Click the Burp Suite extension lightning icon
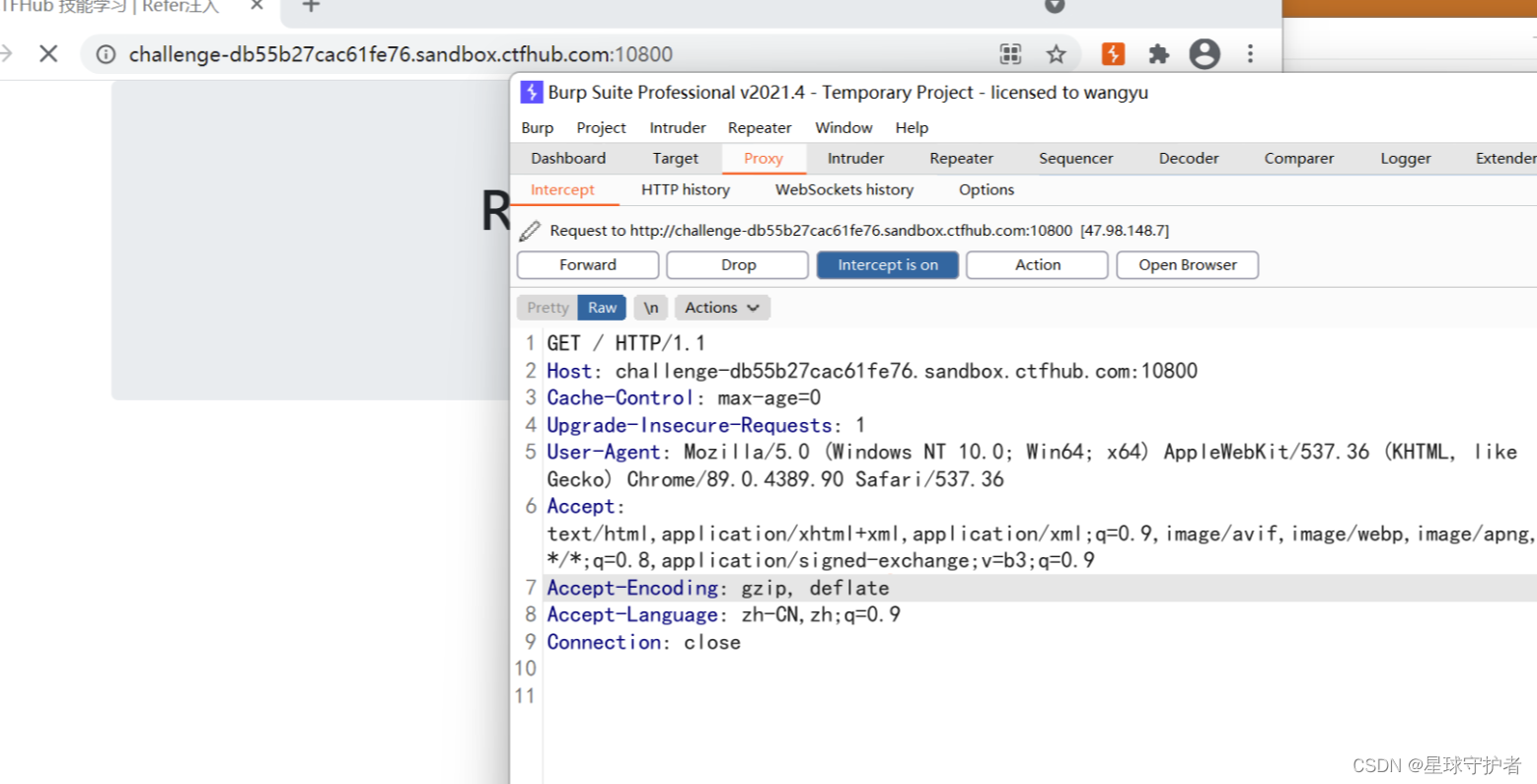The image size is (1537, 784). 1113,54
